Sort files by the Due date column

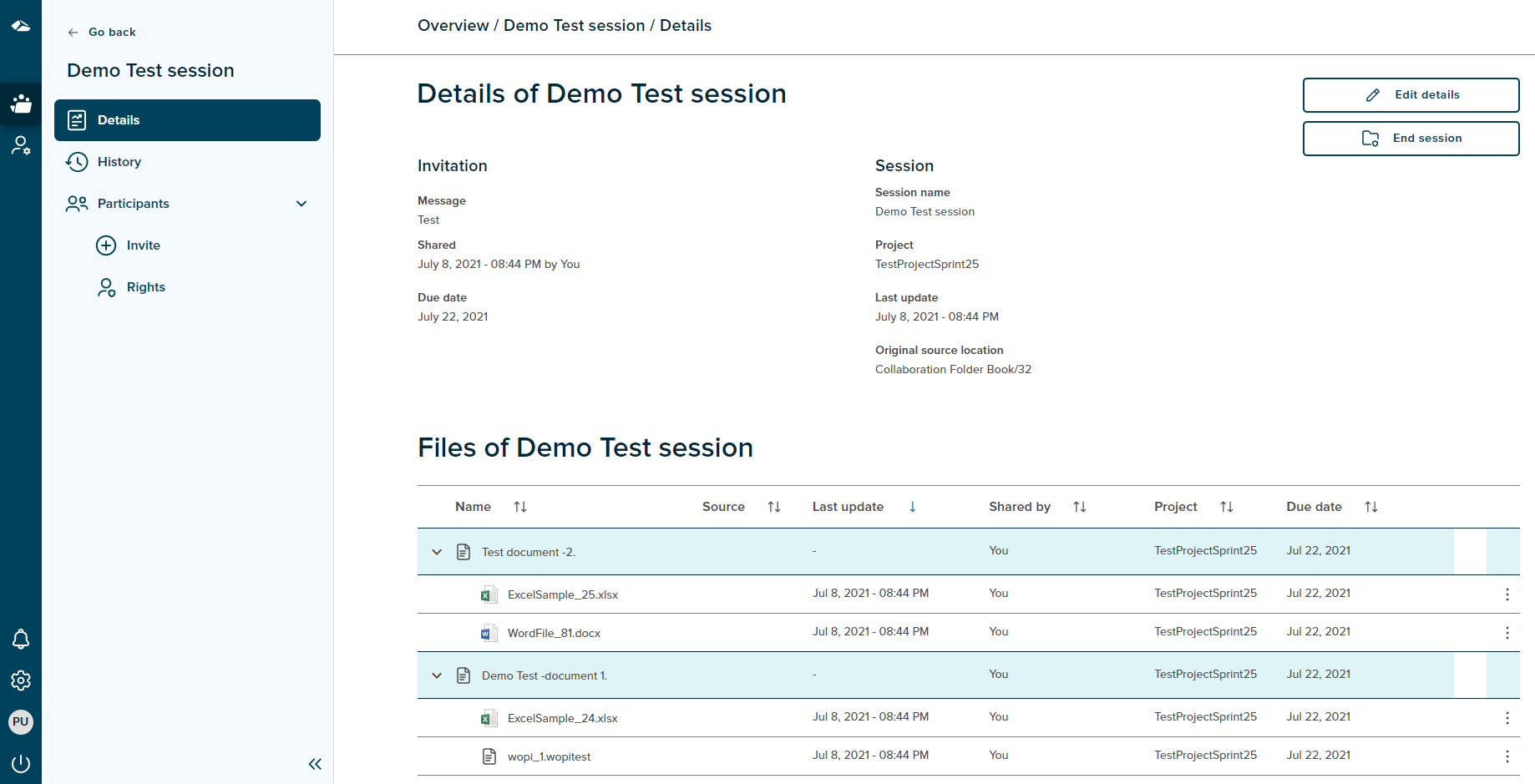(x=1371, y=507)
